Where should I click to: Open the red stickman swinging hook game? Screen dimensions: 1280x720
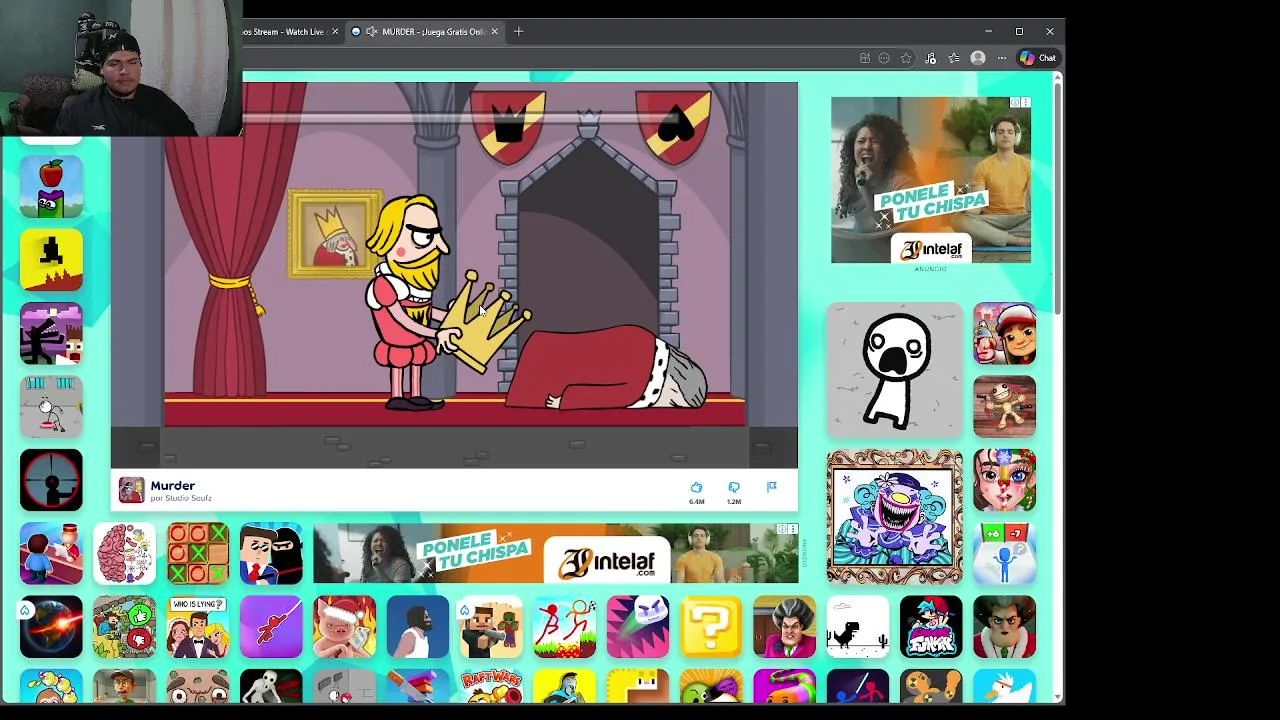point(271,627)
